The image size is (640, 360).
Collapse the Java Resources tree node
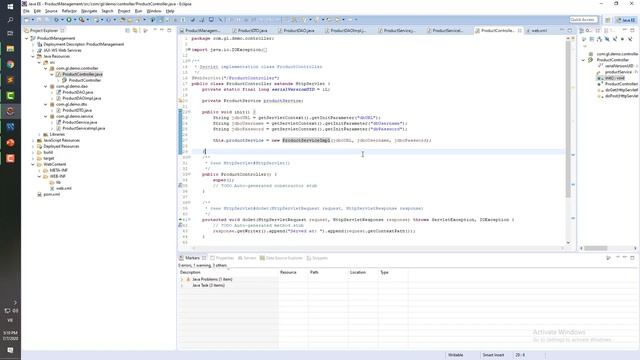pyautogui.click(x=33, y=56)
